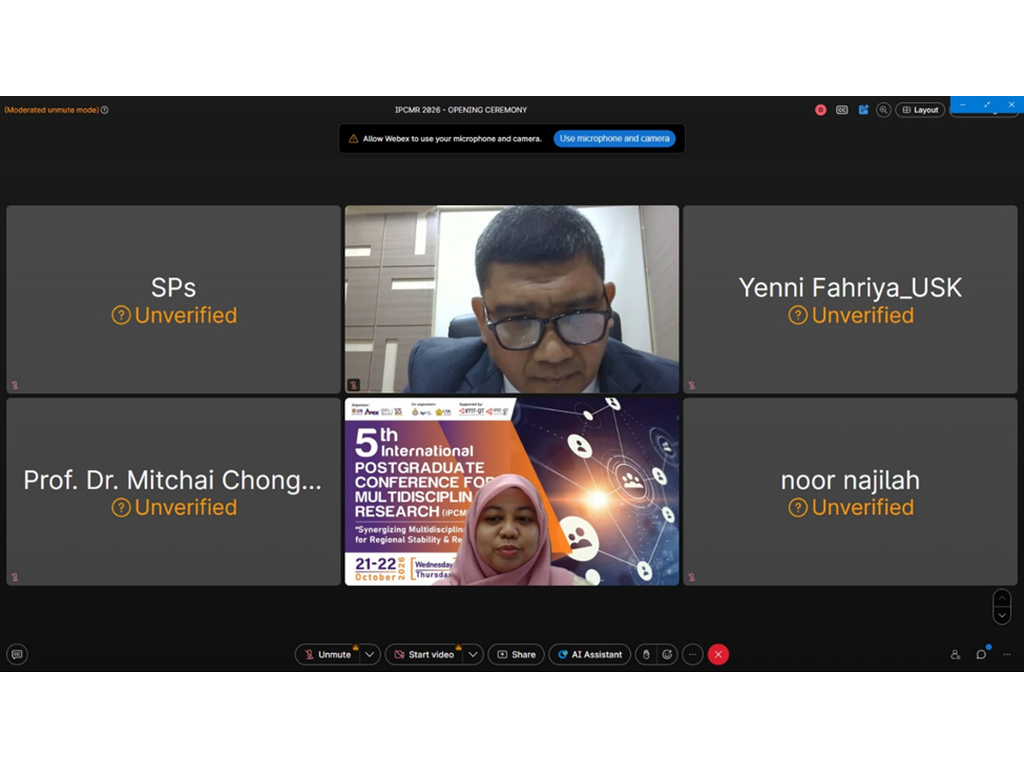Click the red recording indicator icon

(x=820, y=110)
